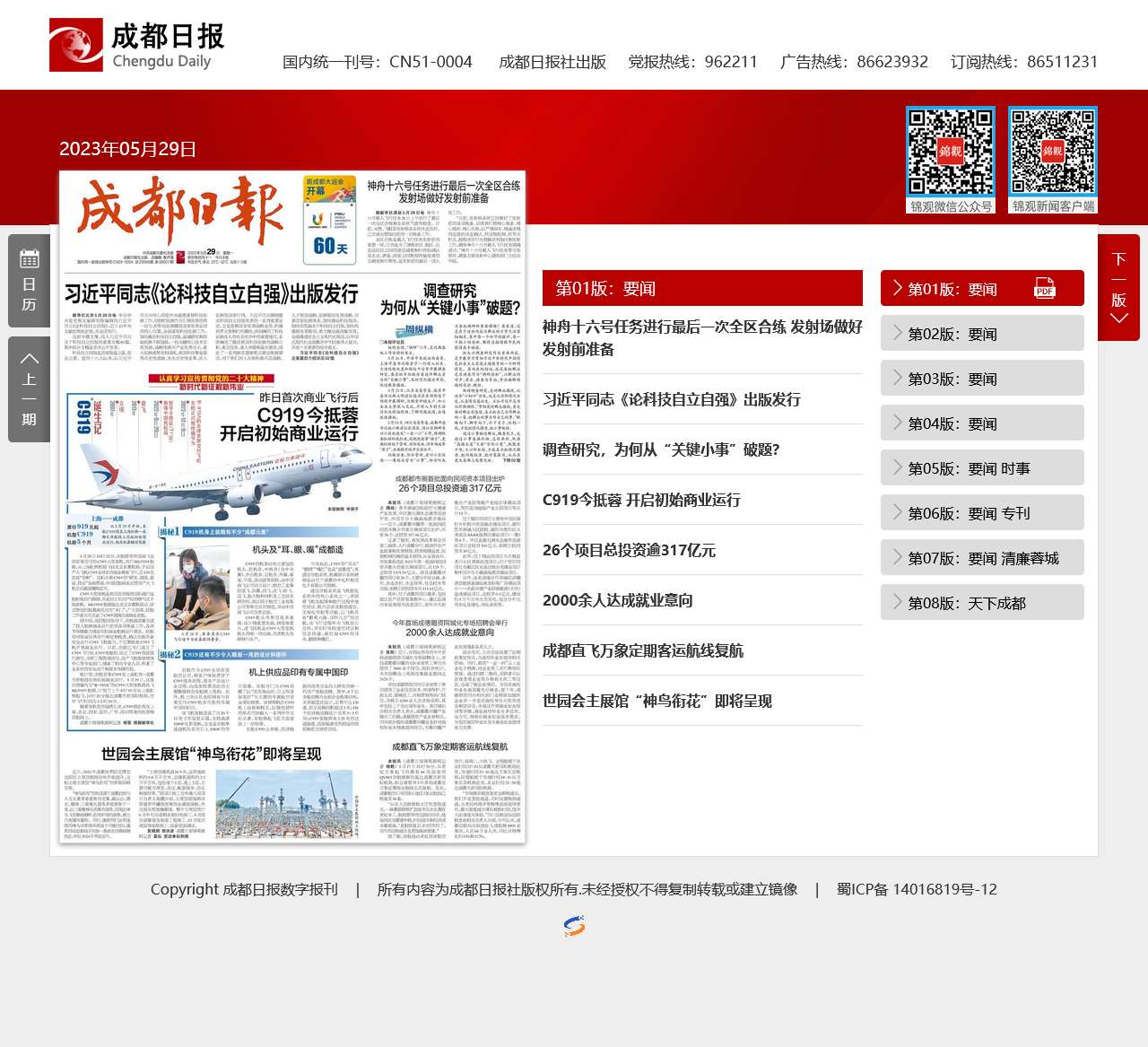Click 党报热线: 962211 text
The width and height of the screenshot is (1148, 1047).
tap(692, 62)
